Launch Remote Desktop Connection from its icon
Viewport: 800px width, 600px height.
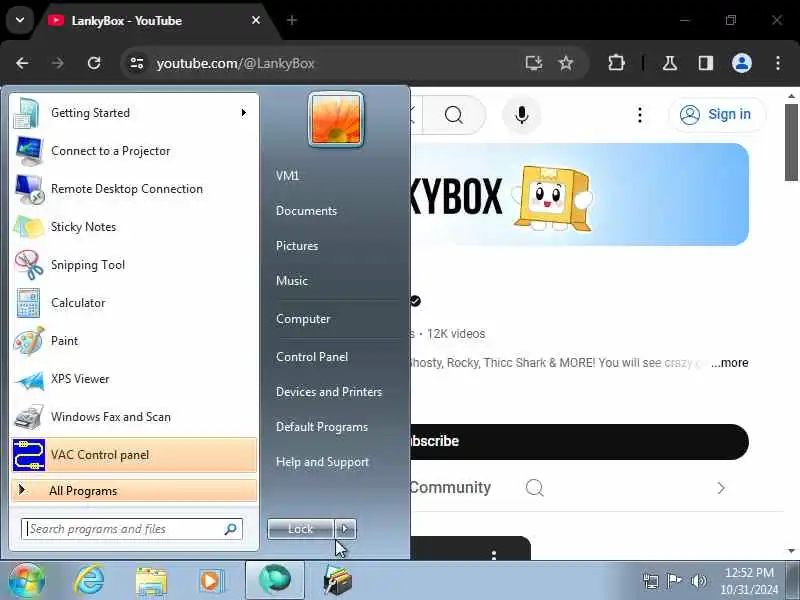(29, 189)
